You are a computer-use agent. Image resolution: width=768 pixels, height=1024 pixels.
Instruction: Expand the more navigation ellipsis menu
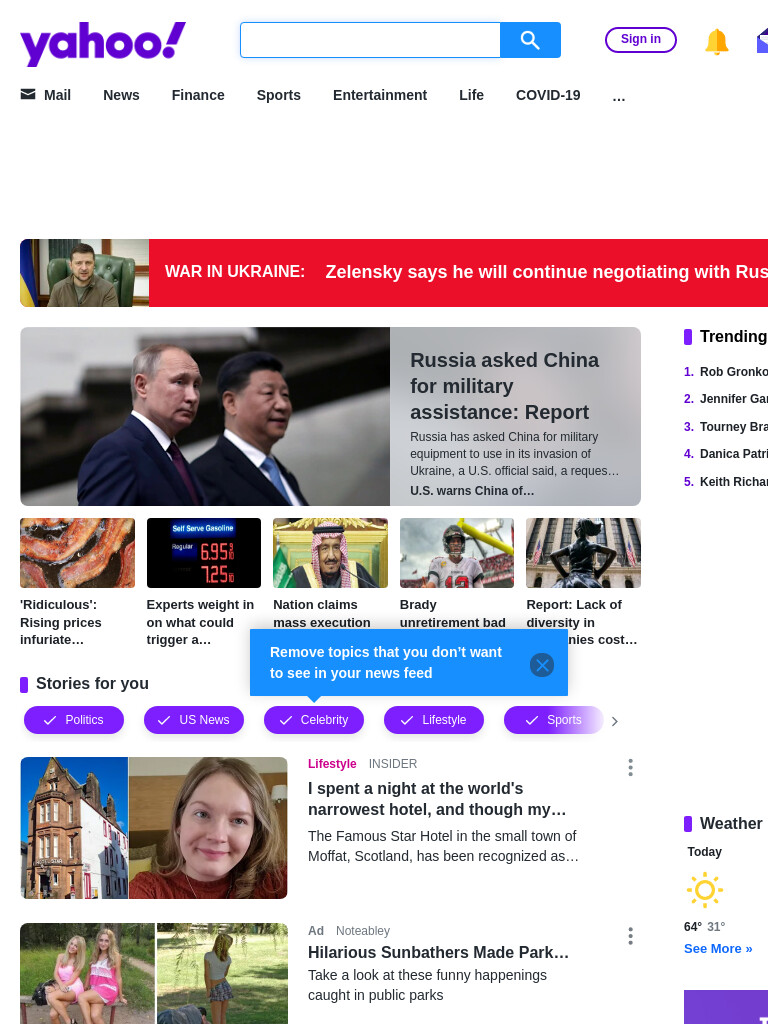618,97
